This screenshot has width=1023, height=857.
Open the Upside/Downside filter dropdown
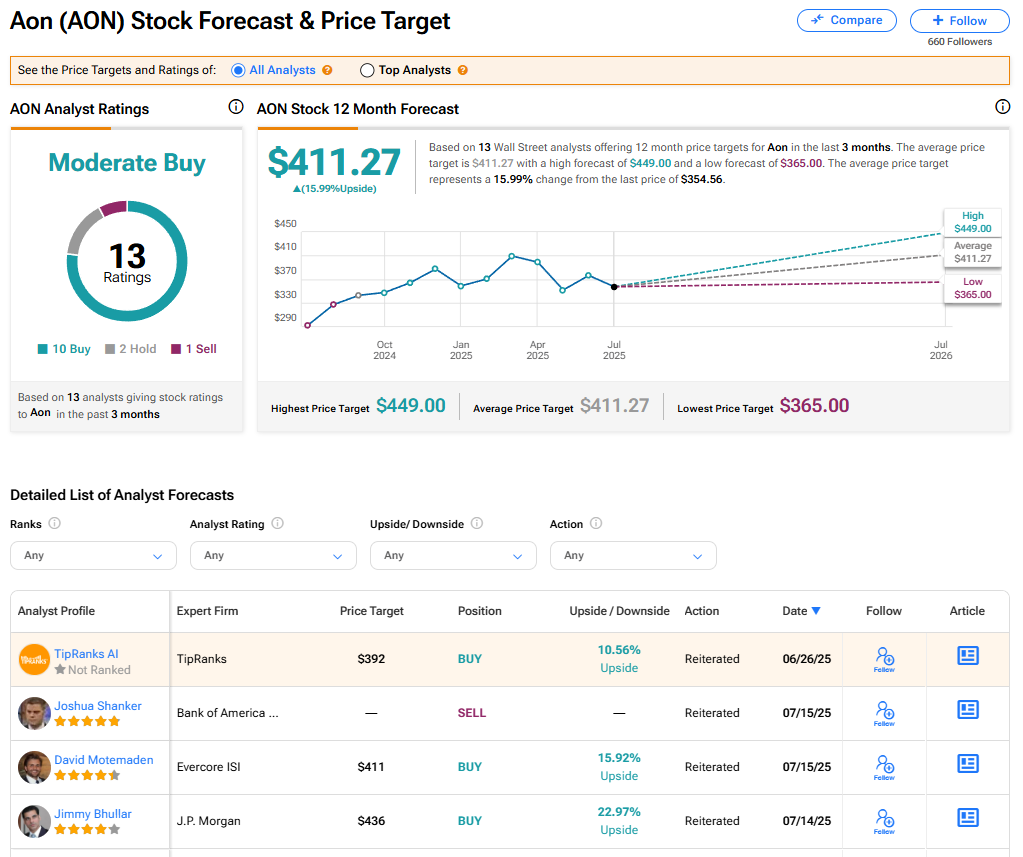(x=453, y=555)
